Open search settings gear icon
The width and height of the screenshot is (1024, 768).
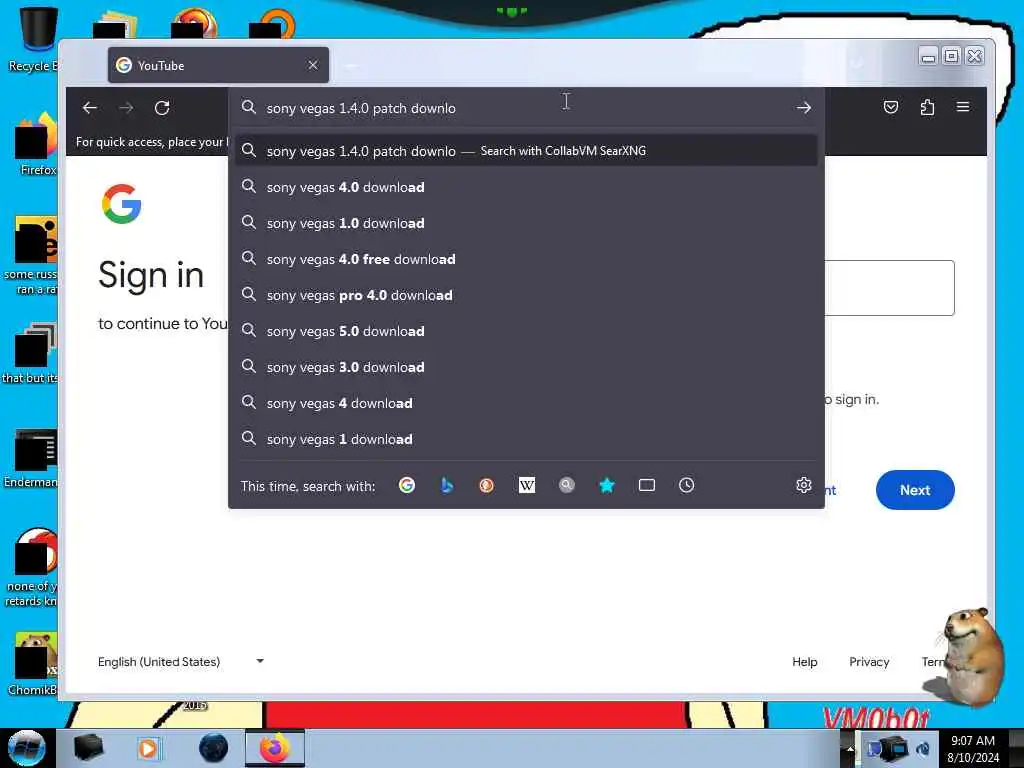click(x=804, y=485)
